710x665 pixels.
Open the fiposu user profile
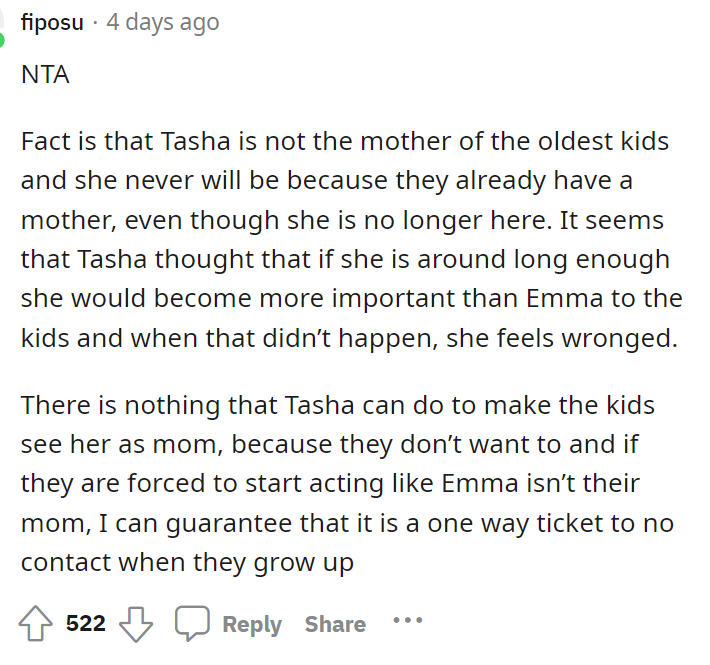pyautogui.click(x=52, y=22)
